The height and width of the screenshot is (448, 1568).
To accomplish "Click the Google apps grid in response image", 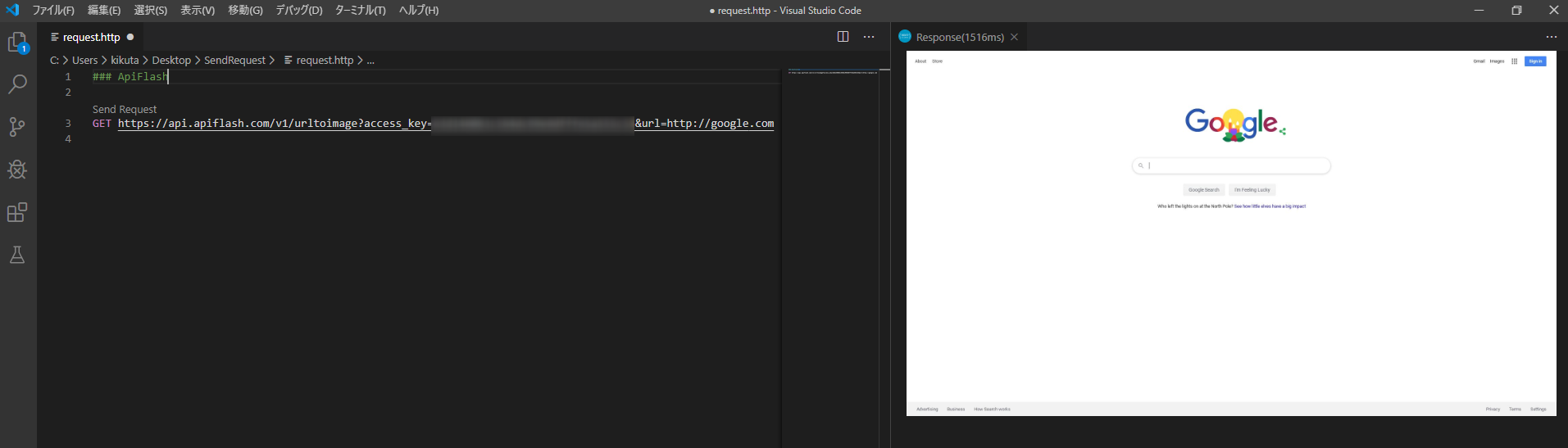I will click(x=1514, y=61).
